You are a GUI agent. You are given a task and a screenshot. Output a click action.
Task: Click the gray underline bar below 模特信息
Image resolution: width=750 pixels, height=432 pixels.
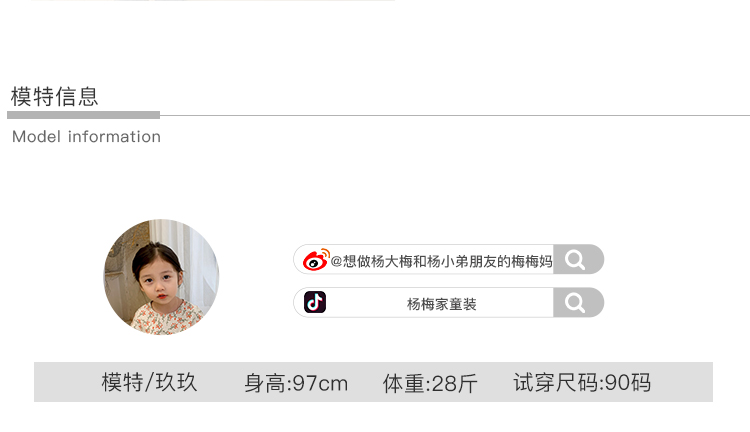click(83, 115)
